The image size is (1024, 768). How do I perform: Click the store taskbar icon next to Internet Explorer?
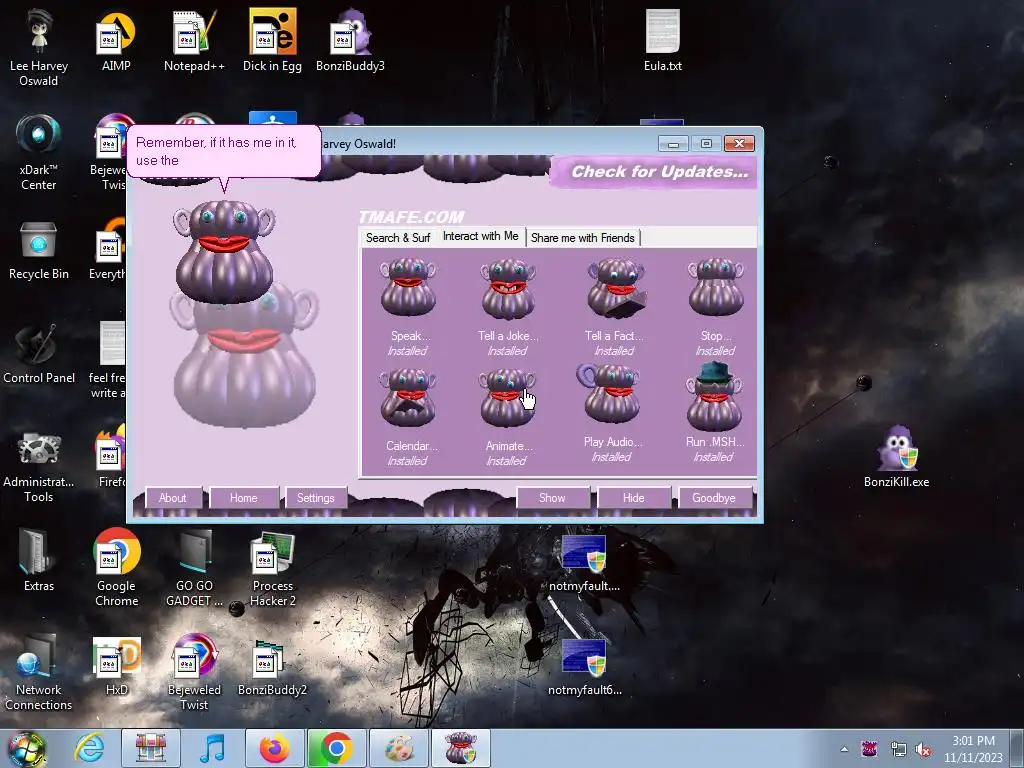pos(151,748)
